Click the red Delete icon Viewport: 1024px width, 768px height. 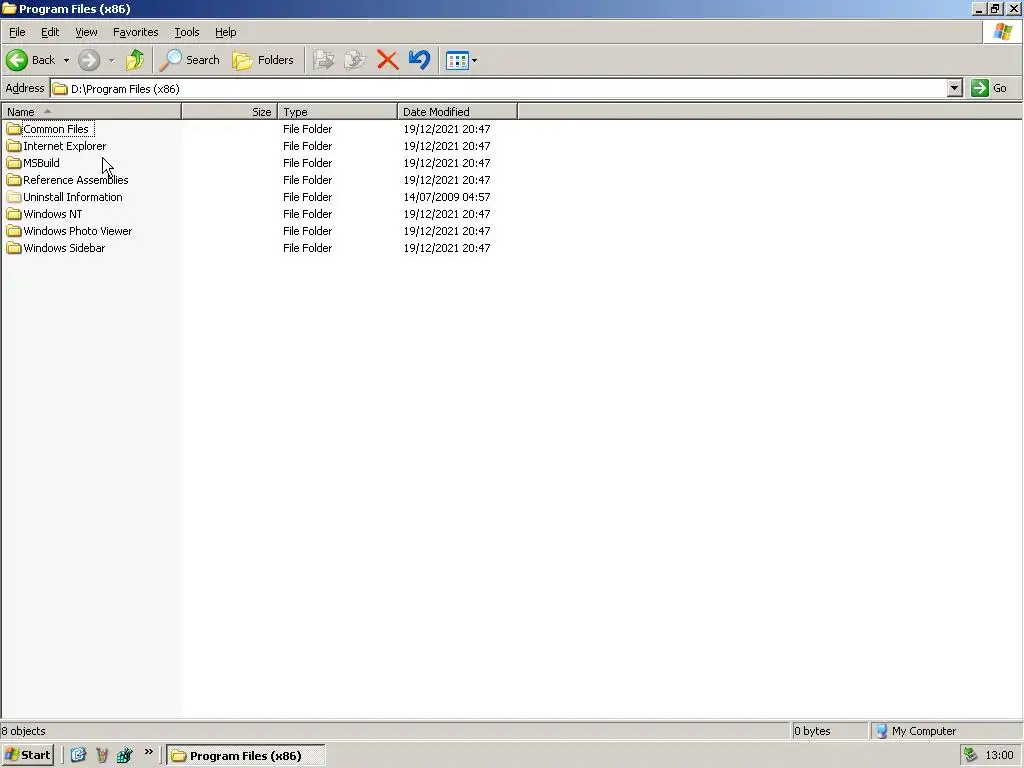pyautogui.click(x=387, y=60)
